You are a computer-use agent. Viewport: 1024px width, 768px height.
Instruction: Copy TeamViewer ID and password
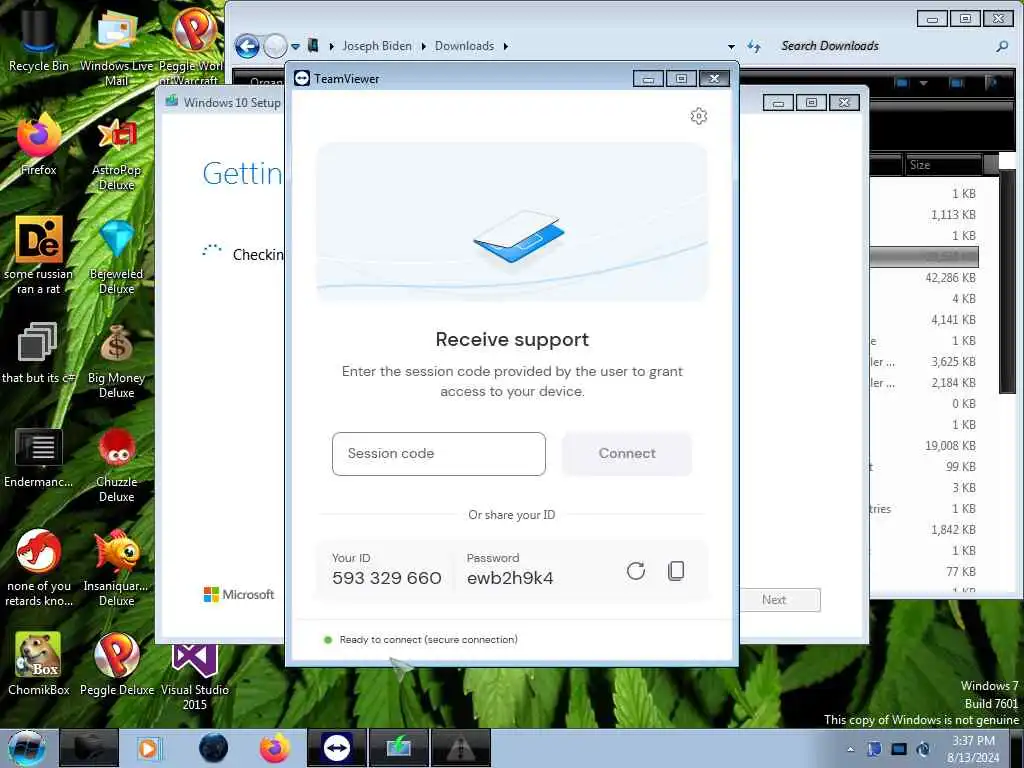pyautogui.click(x=676, y=571)
